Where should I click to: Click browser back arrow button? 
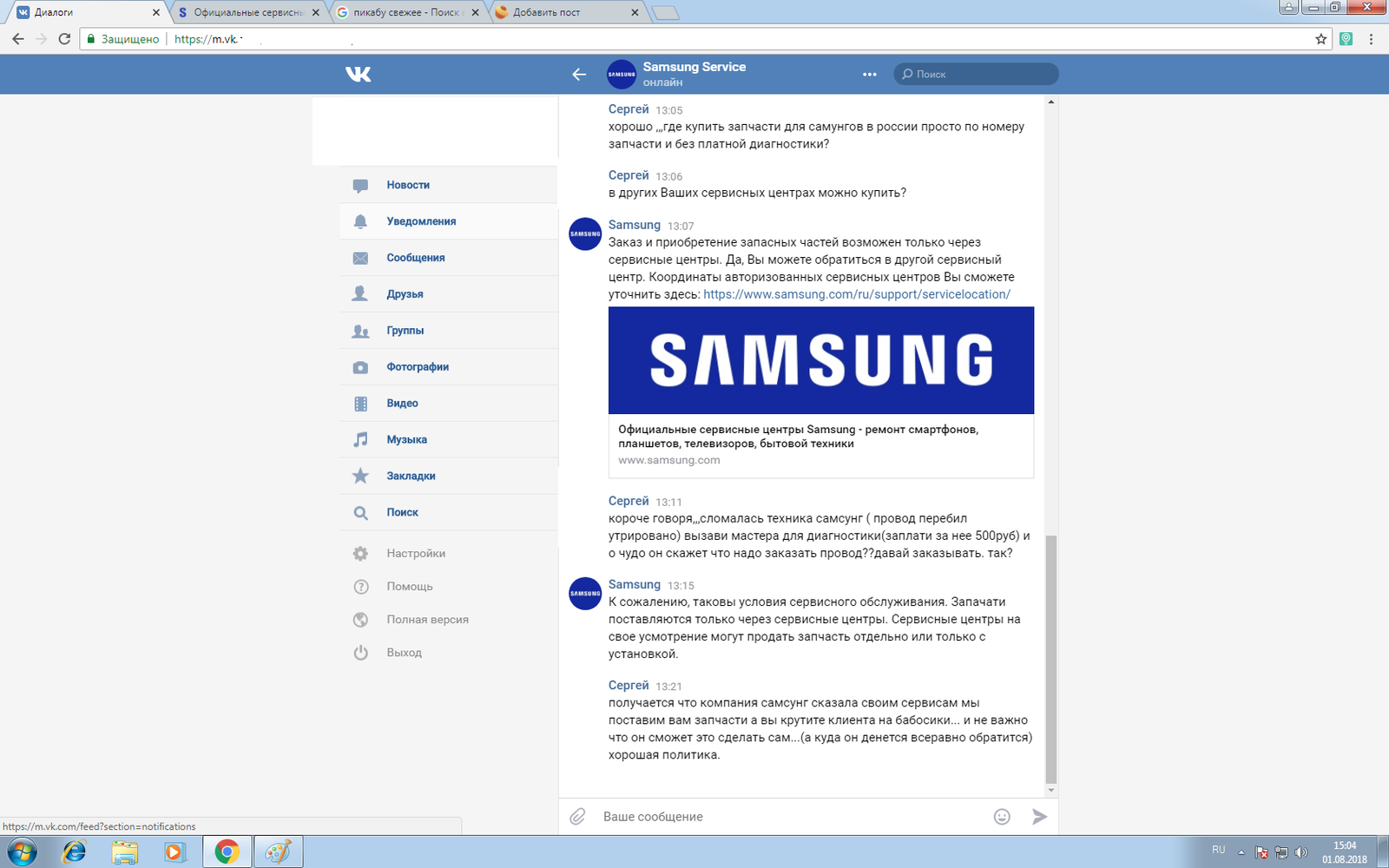click(18, 39)
